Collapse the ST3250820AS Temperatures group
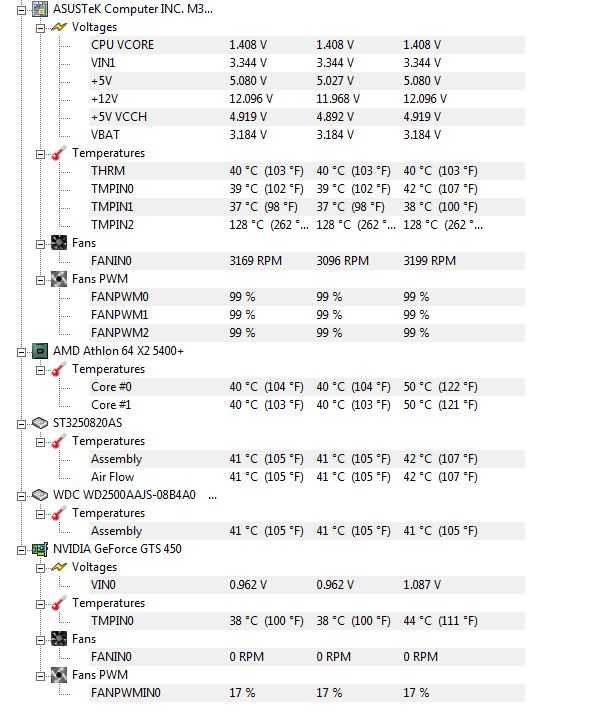 [x=40, y=442]
